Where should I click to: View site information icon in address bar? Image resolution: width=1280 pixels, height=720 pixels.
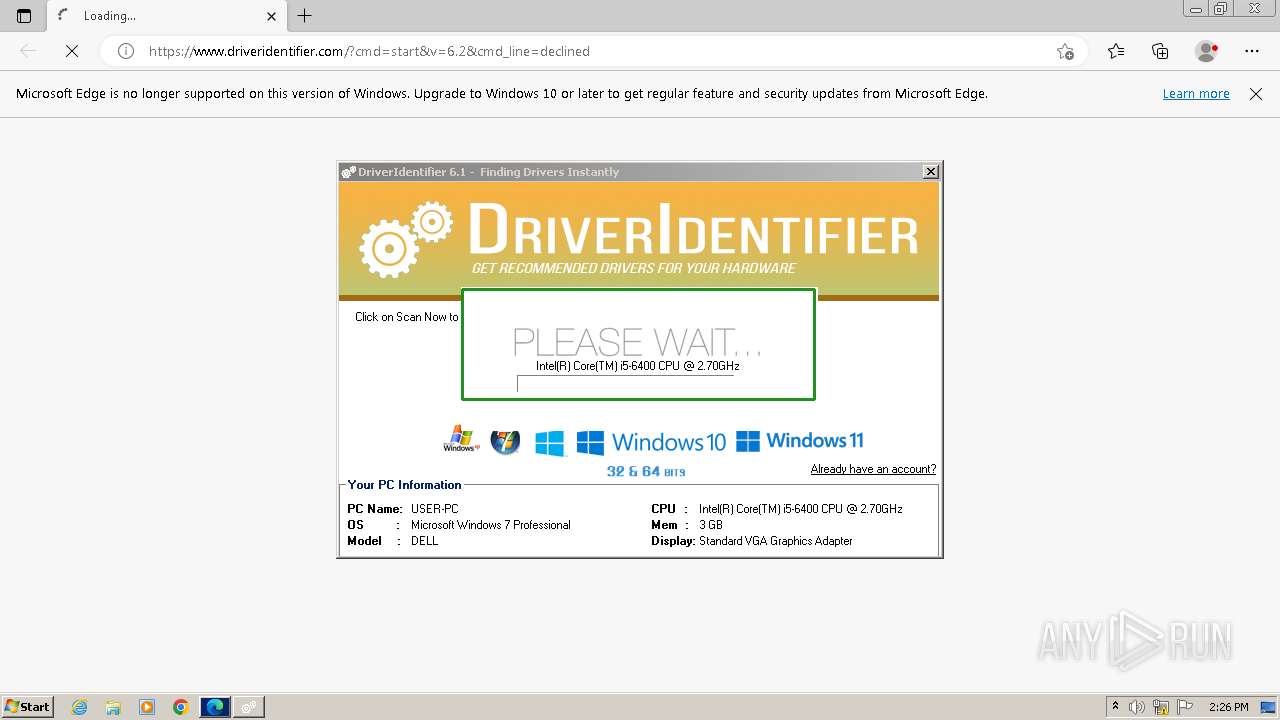coord(126,51)
